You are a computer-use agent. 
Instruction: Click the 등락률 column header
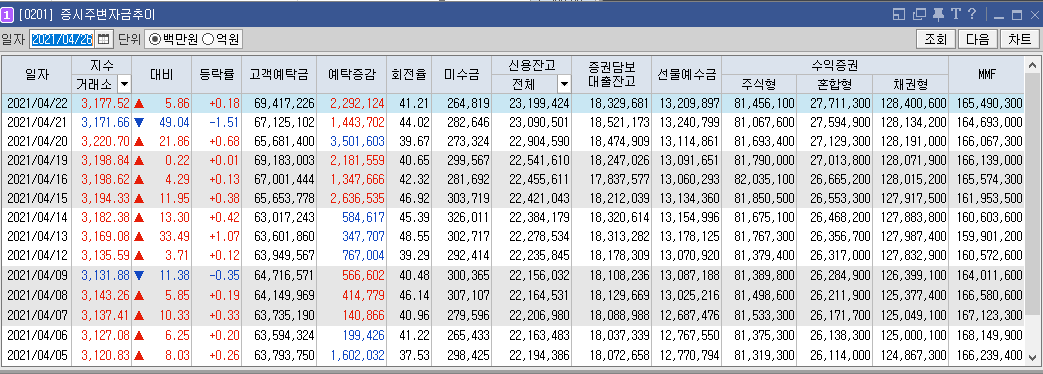216,75
